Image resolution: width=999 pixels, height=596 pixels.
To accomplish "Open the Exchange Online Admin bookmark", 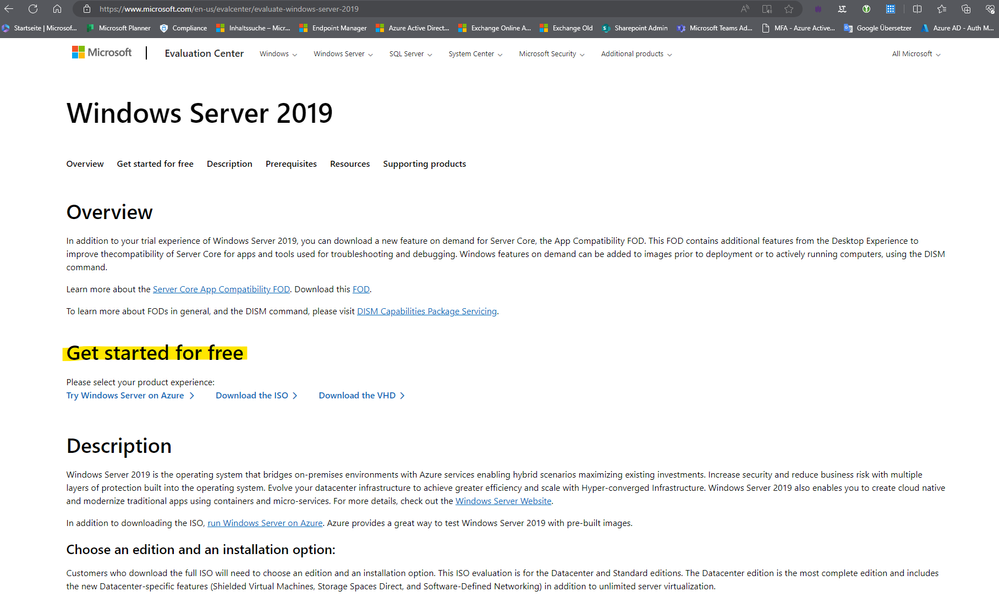I will (494, 28).
